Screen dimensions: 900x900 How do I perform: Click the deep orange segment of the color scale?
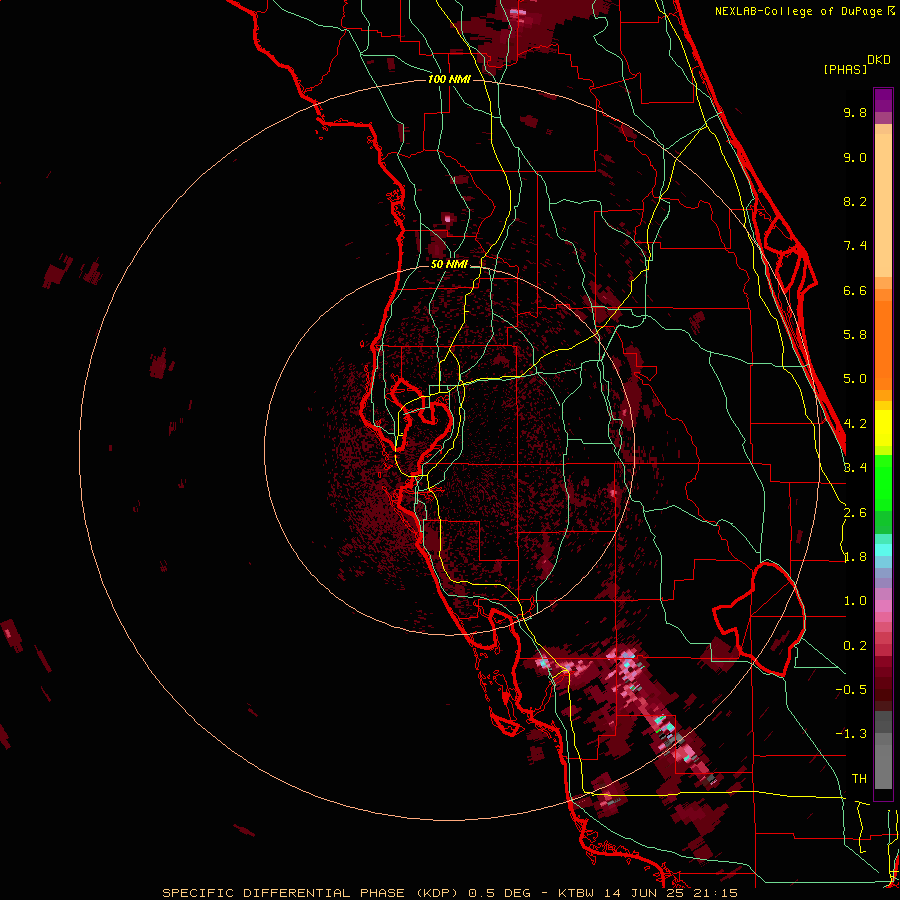883,345
